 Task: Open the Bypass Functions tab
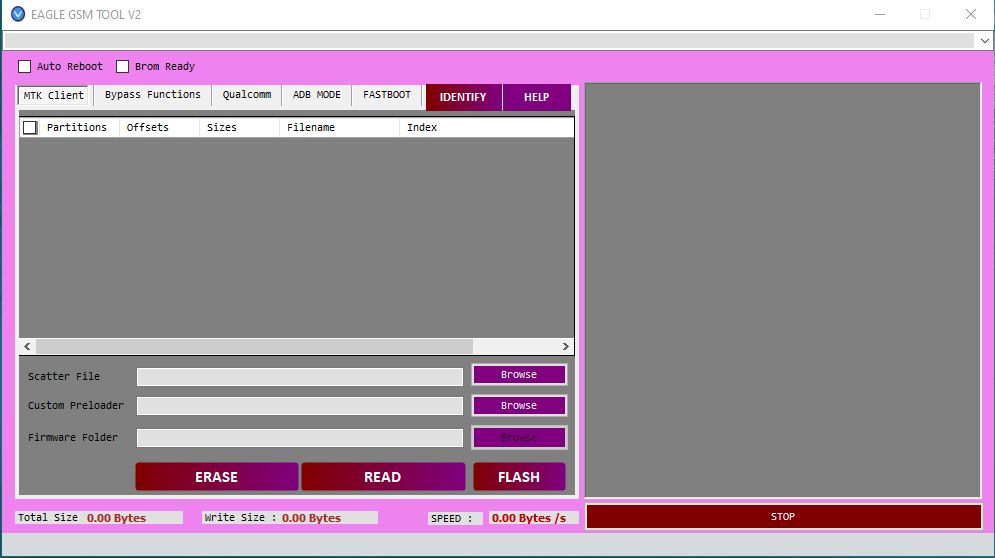(x=152, y=95)
